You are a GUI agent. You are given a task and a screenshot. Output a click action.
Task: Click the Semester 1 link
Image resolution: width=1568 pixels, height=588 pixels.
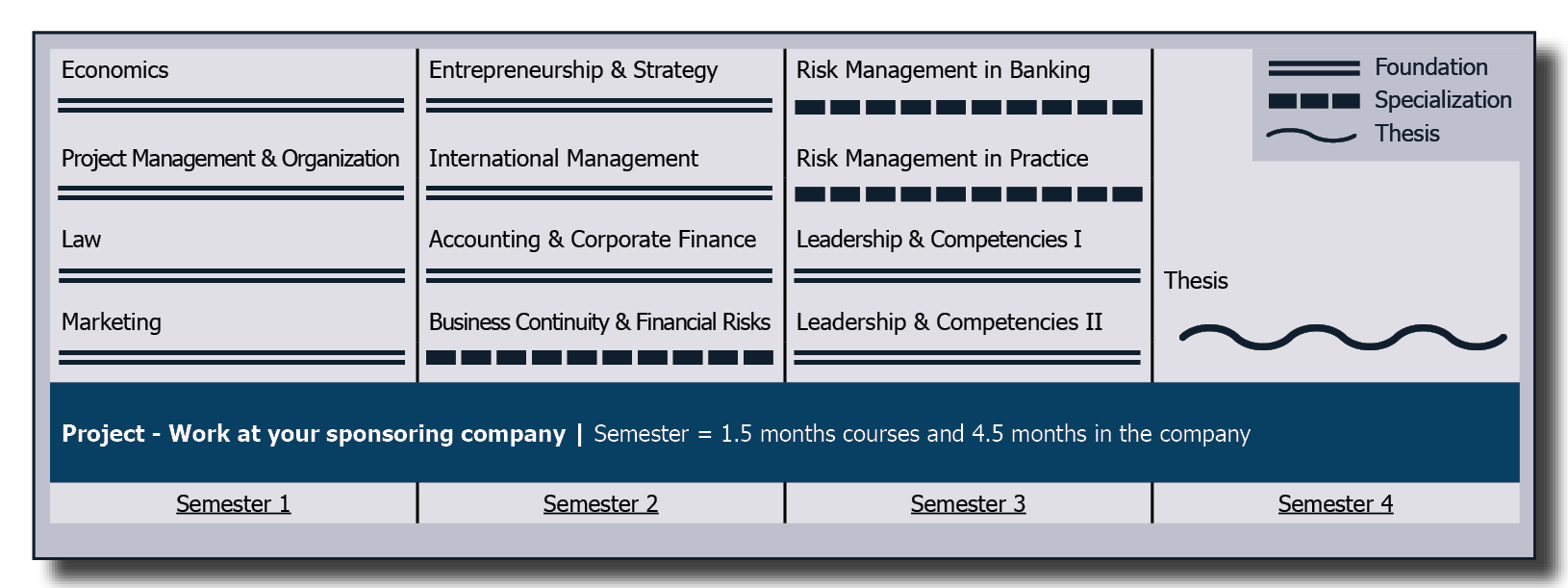click(x=233, y=504)
